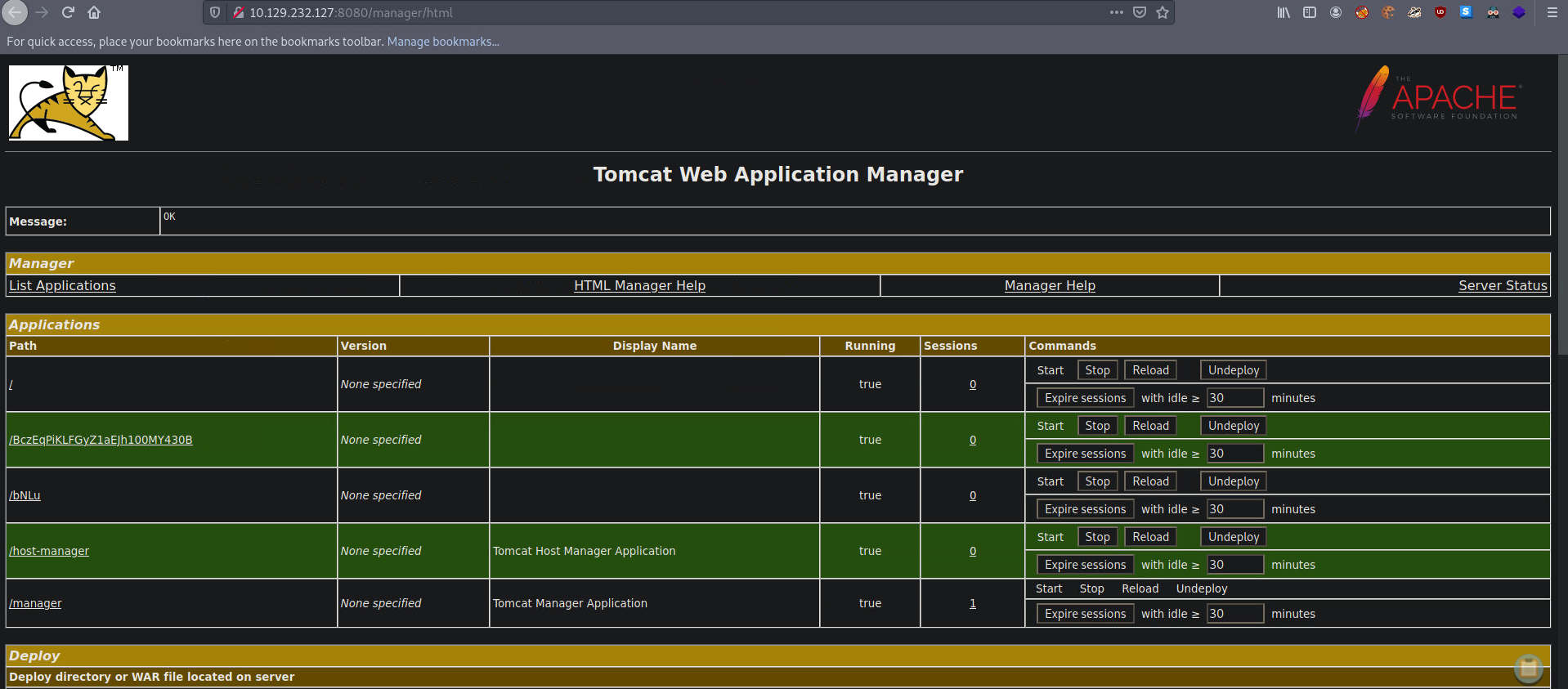Click the Privacy Badger extension icon
The image size is (1568, 689).
point(1414,12)
